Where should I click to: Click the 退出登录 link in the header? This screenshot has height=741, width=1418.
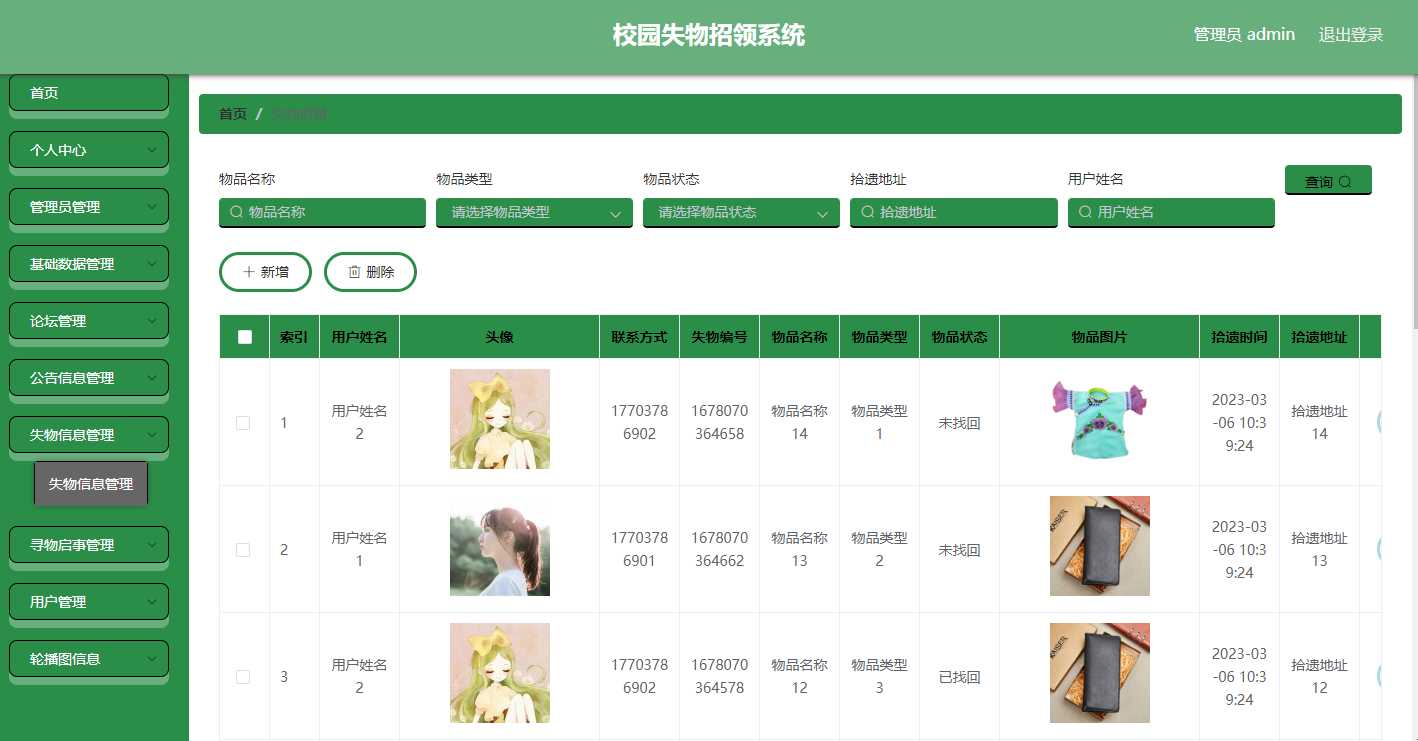(1350, 33)
